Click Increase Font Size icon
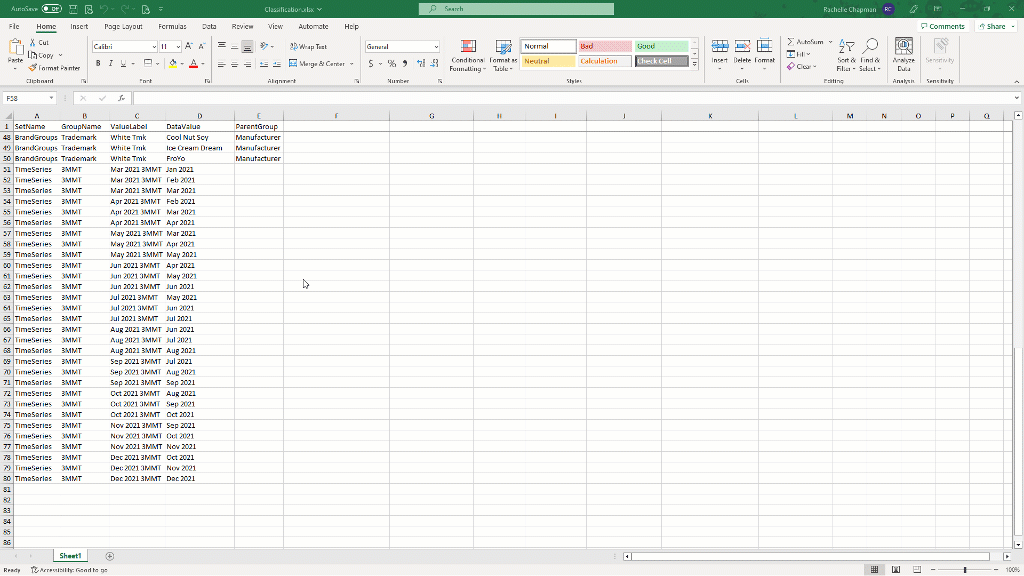This screenshot has height=576, width=1024. tap(189, 46)
